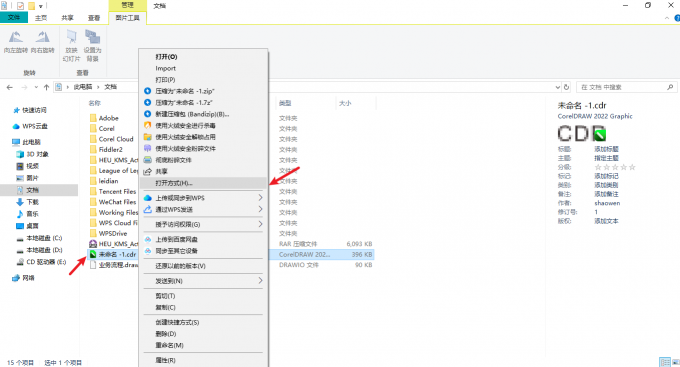Open recent locations dropdown next to Forward
Screen dimensions: 680x367
coord(36,87)
